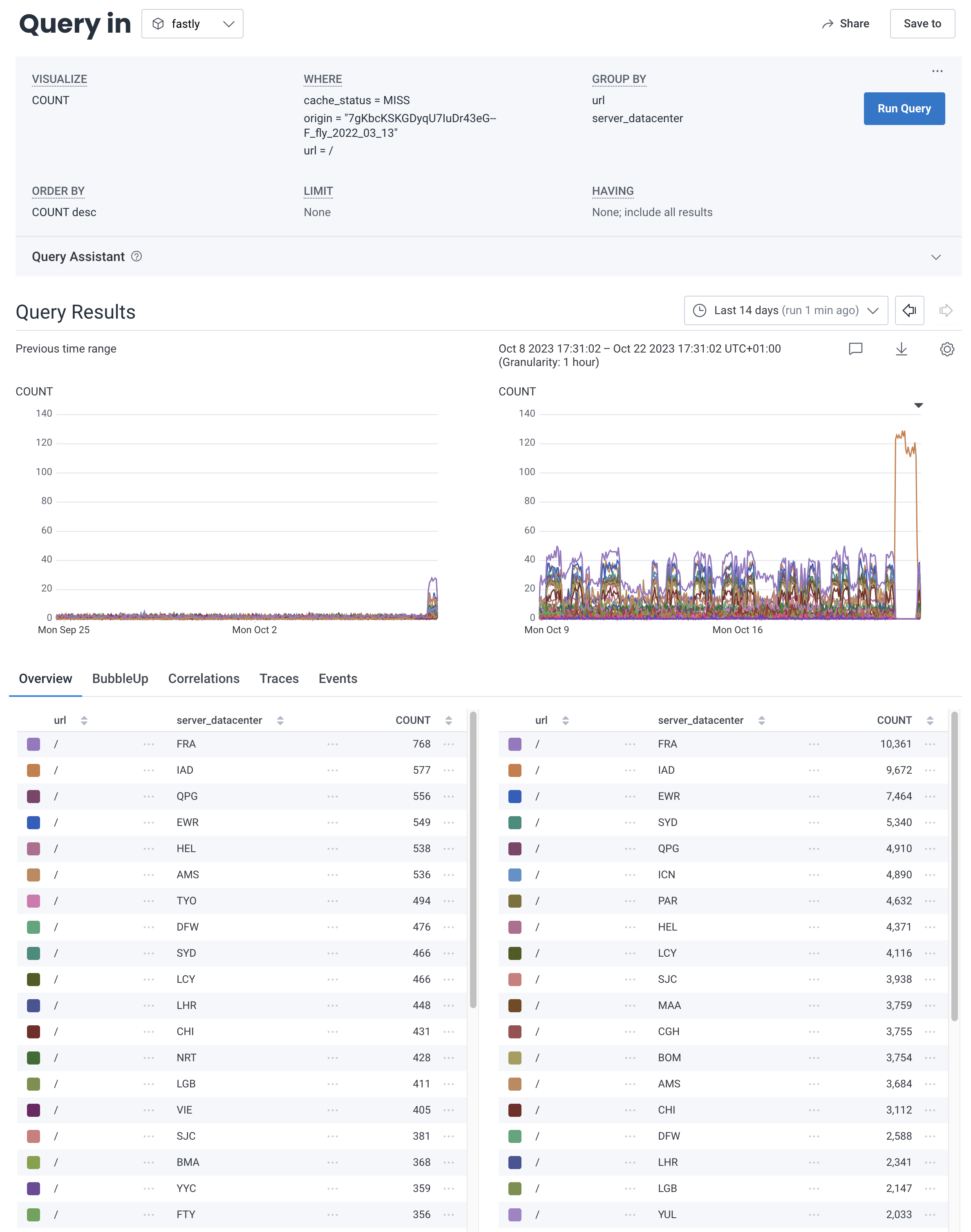Click the FRA row color swatch

[34, 744]
